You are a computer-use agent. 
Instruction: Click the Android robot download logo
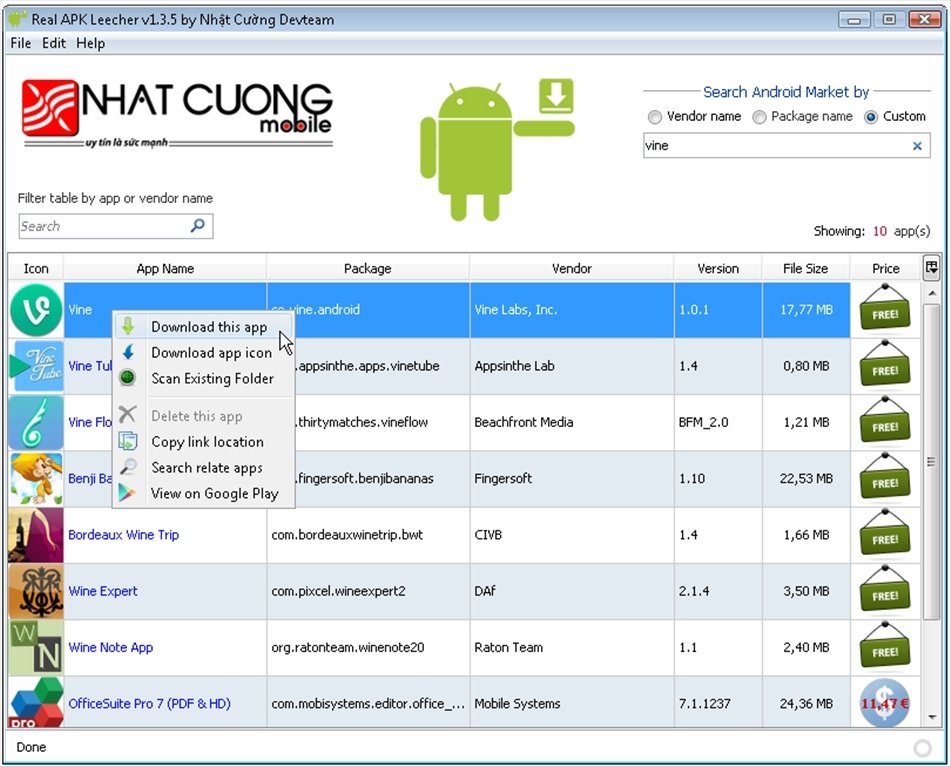click(497, 149)
